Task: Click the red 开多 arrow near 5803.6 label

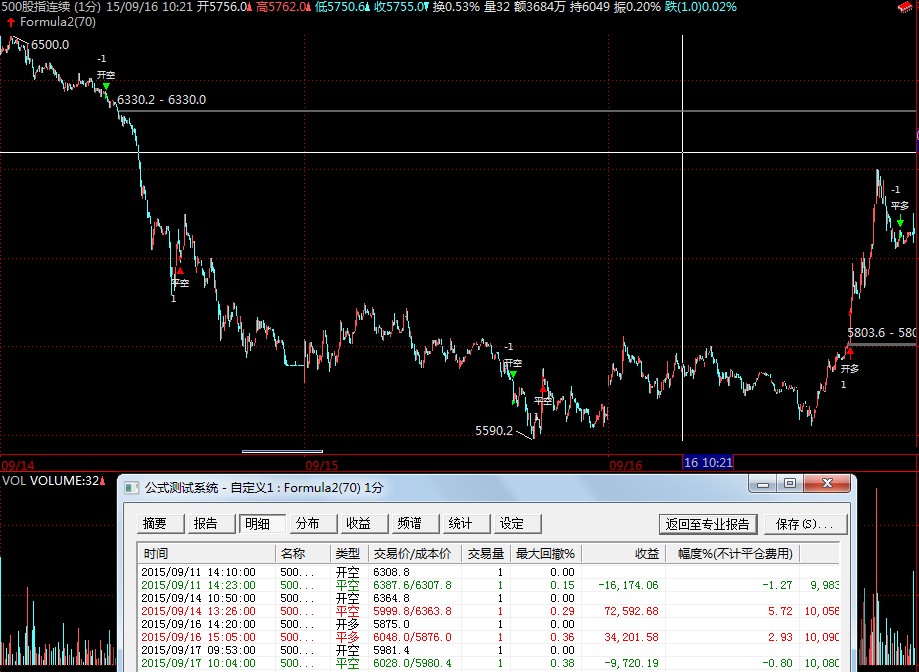Action: coord(849,350)
